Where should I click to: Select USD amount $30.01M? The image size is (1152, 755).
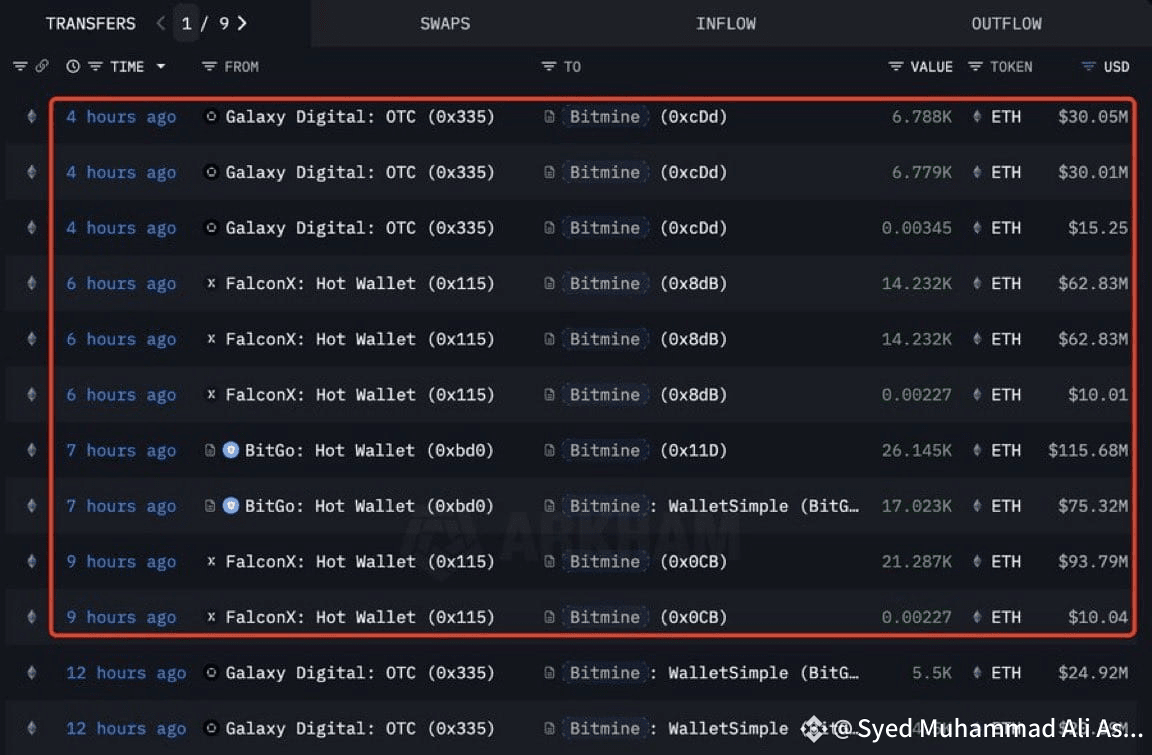1092,172
